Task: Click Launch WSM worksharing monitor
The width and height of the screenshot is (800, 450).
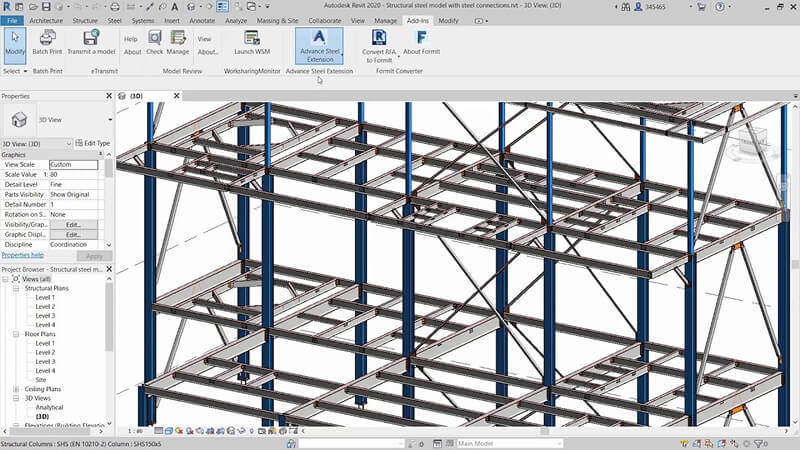Action: (252, 42)
